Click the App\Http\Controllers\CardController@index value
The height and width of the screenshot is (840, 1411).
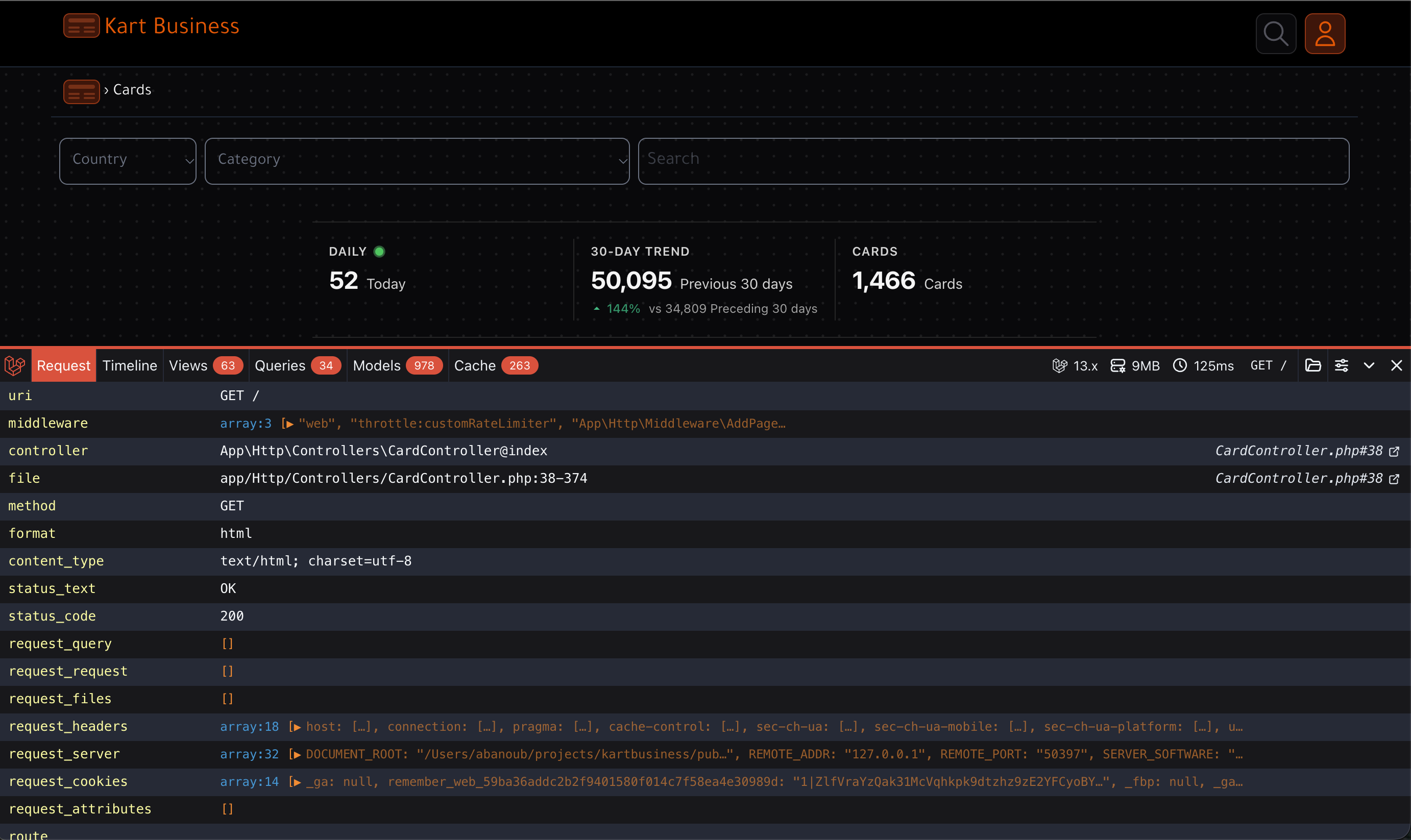pos(383,451)
